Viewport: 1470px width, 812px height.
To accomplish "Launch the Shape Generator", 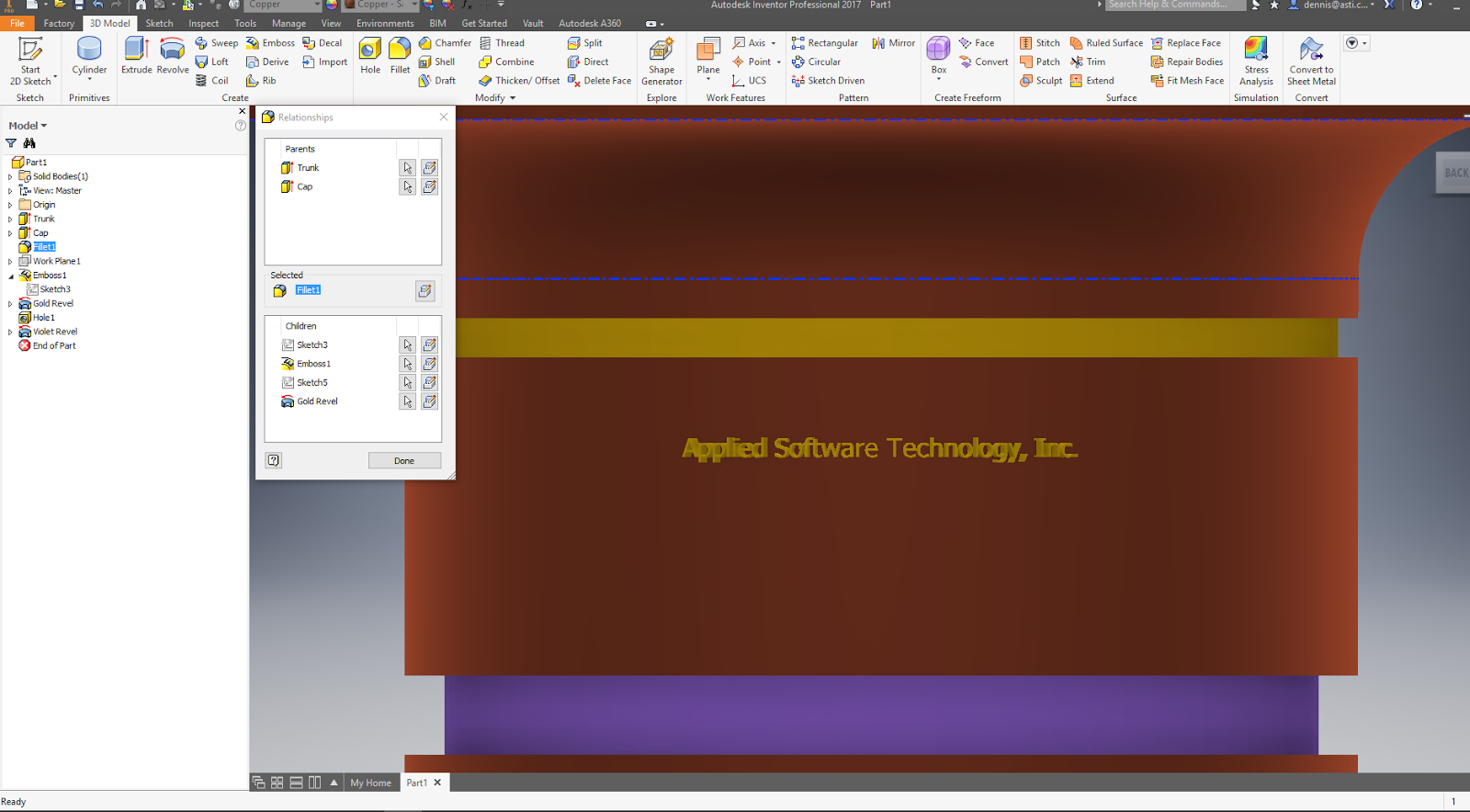I will 661,61.
